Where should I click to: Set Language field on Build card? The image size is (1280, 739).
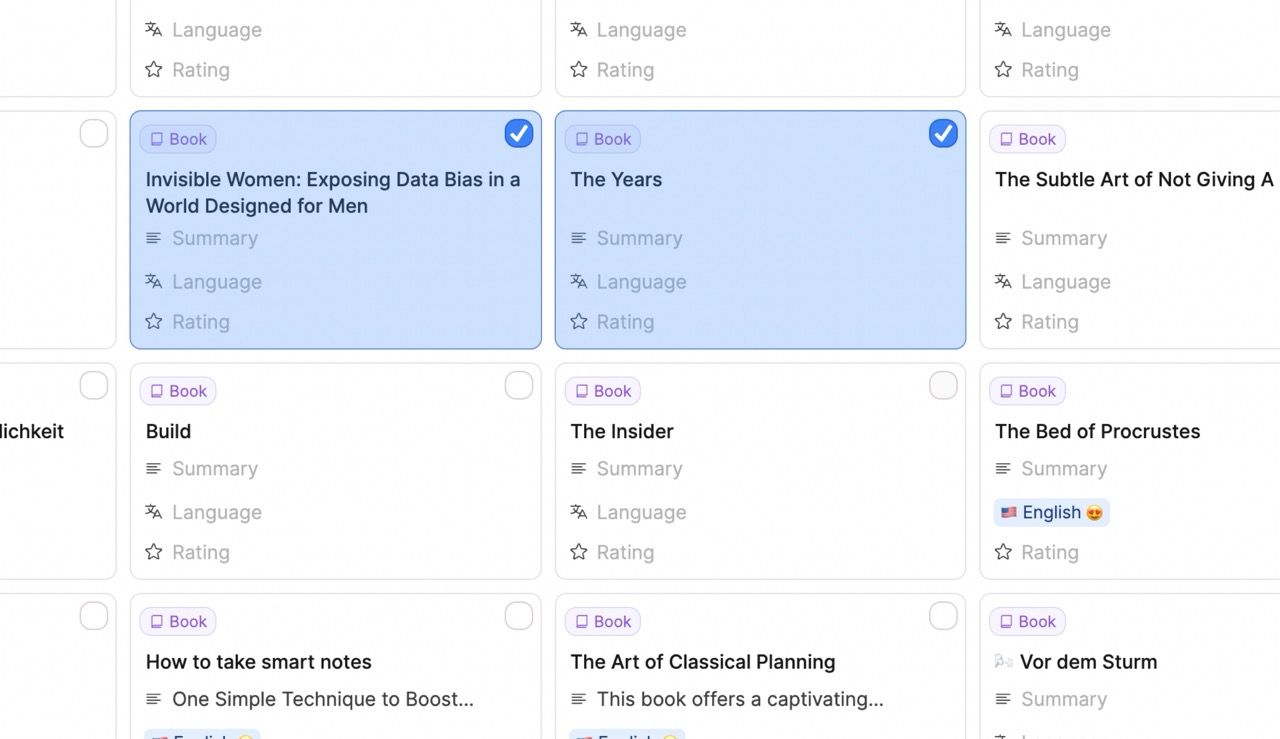point(216,512)
